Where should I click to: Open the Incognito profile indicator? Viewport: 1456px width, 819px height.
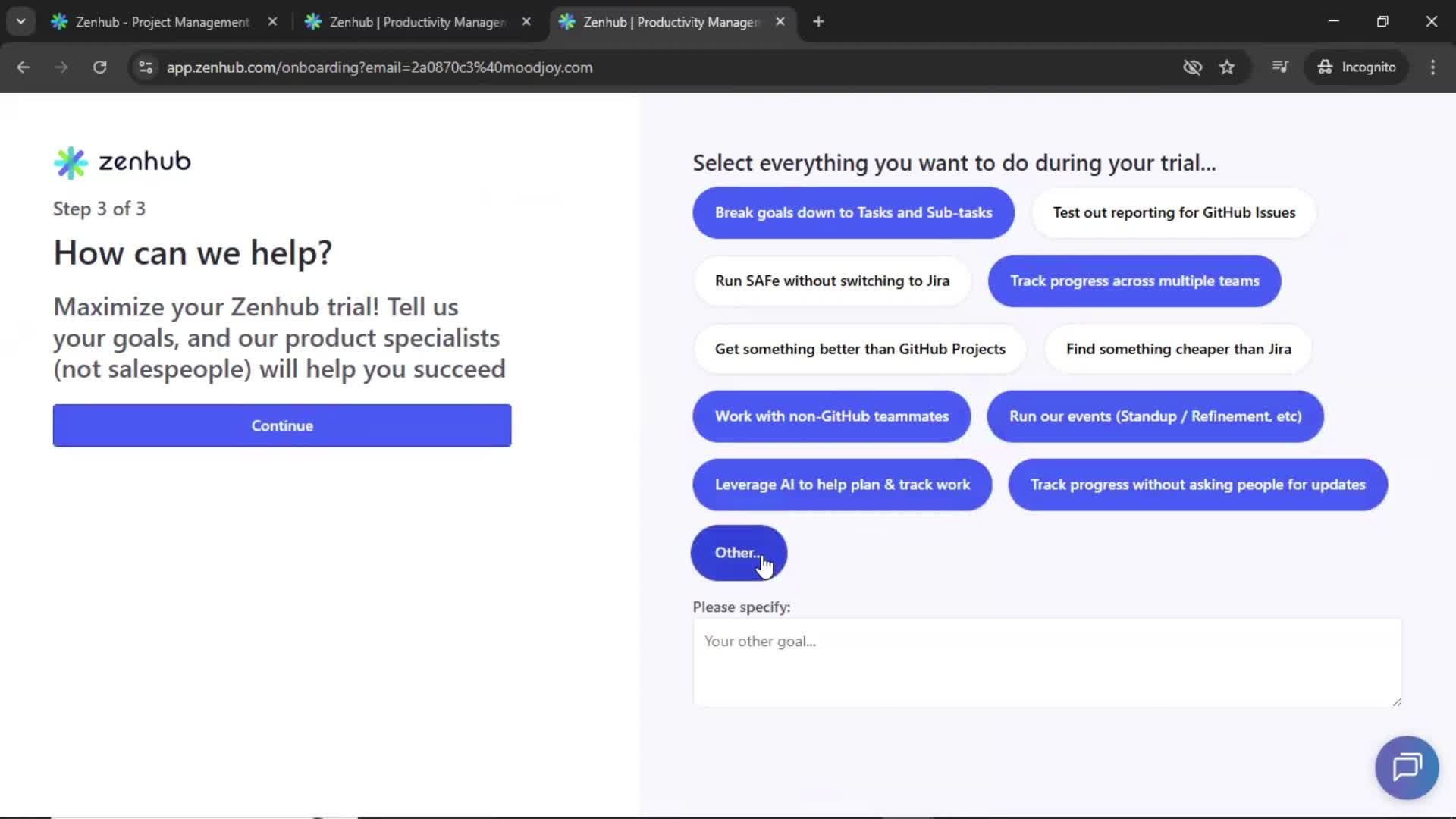[x=1357, y=67]
